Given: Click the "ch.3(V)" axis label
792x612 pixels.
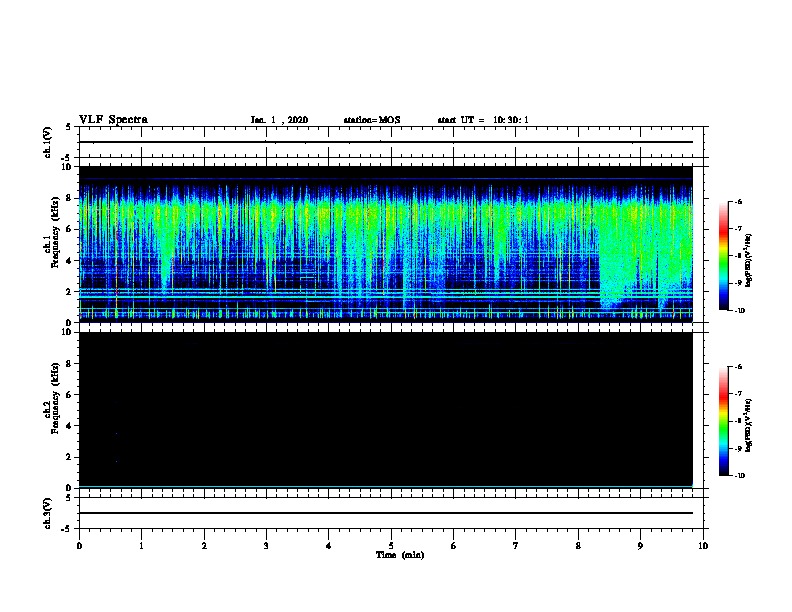Looking at the screenshot, I should click(x=48, y=513).
